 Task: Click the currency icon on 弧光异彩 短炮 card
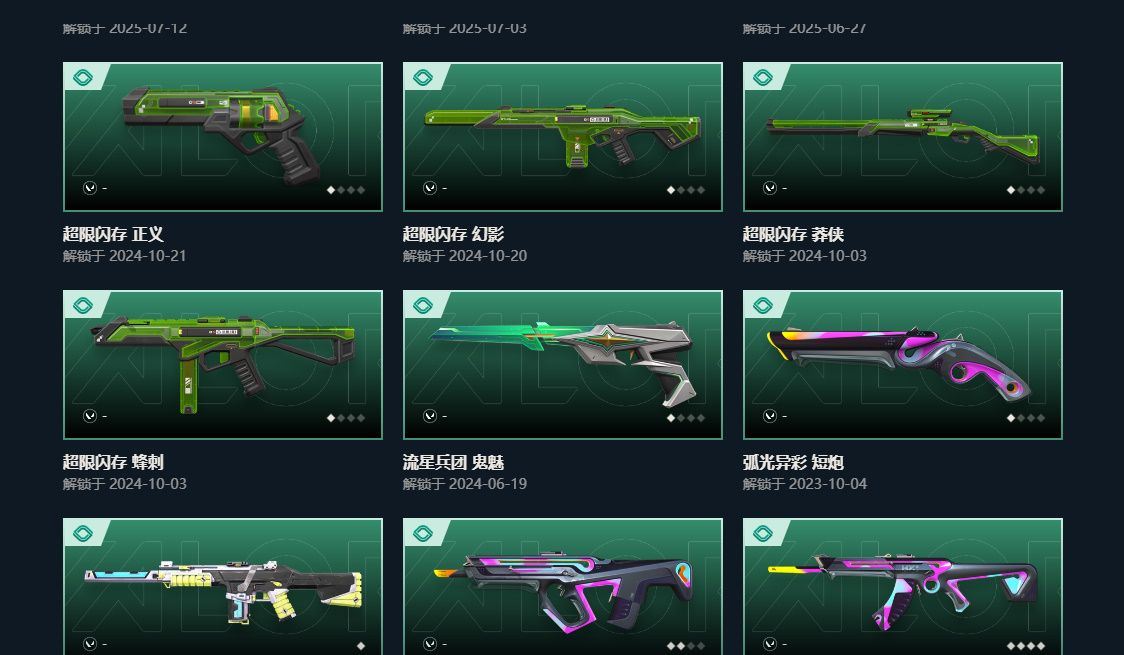(x=769, y=416)
